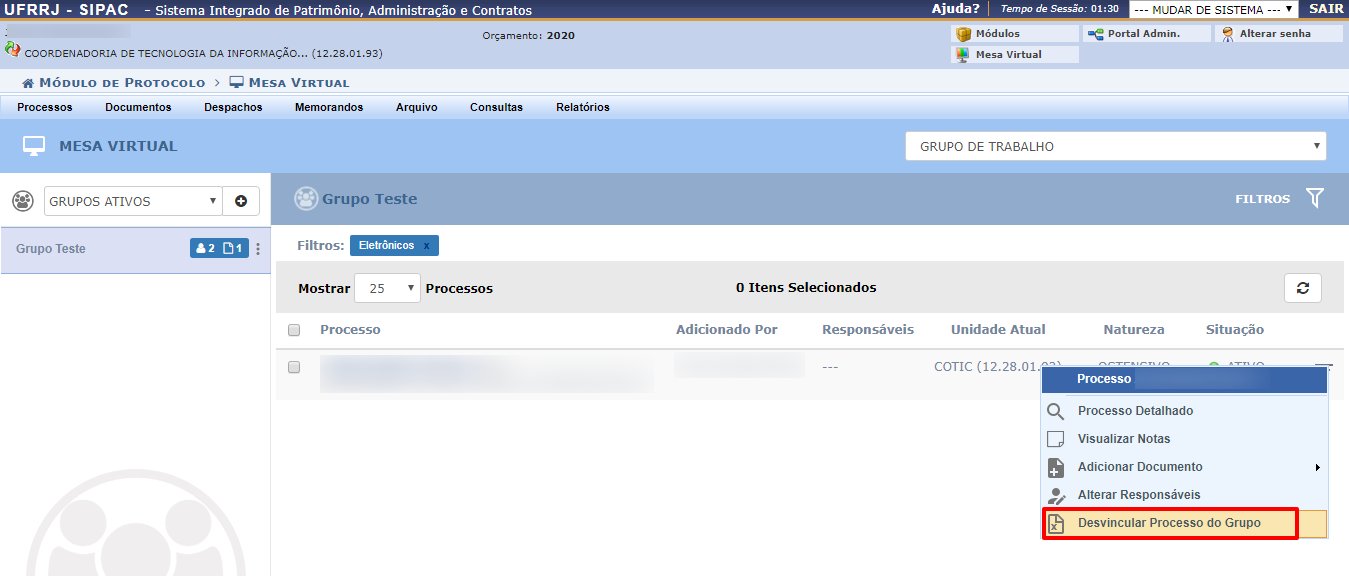Toggle the select-all checkbox in the Processo header
1349x576 pixels.
click(294, 330)
